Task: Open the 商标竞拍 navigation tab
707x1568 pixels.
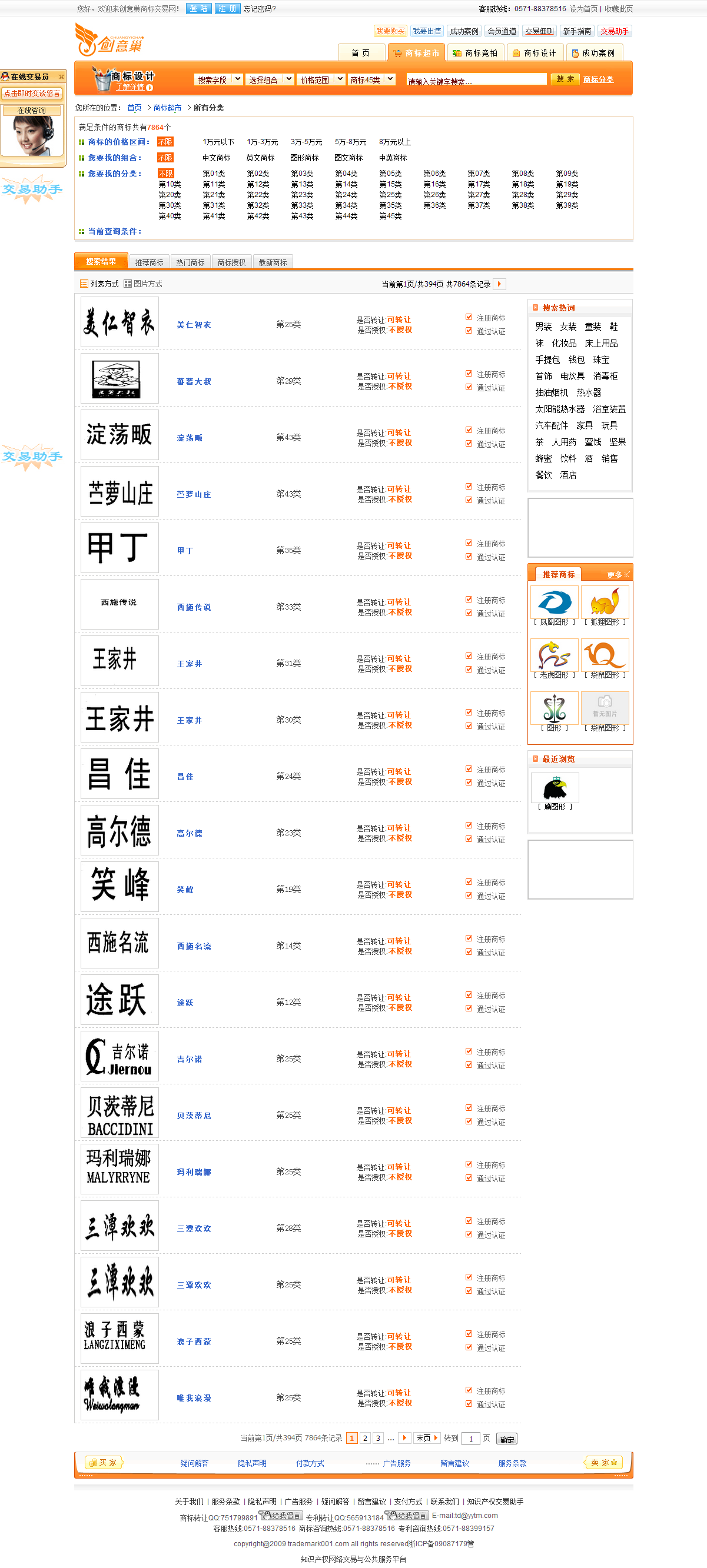Action: coord(475,53)
